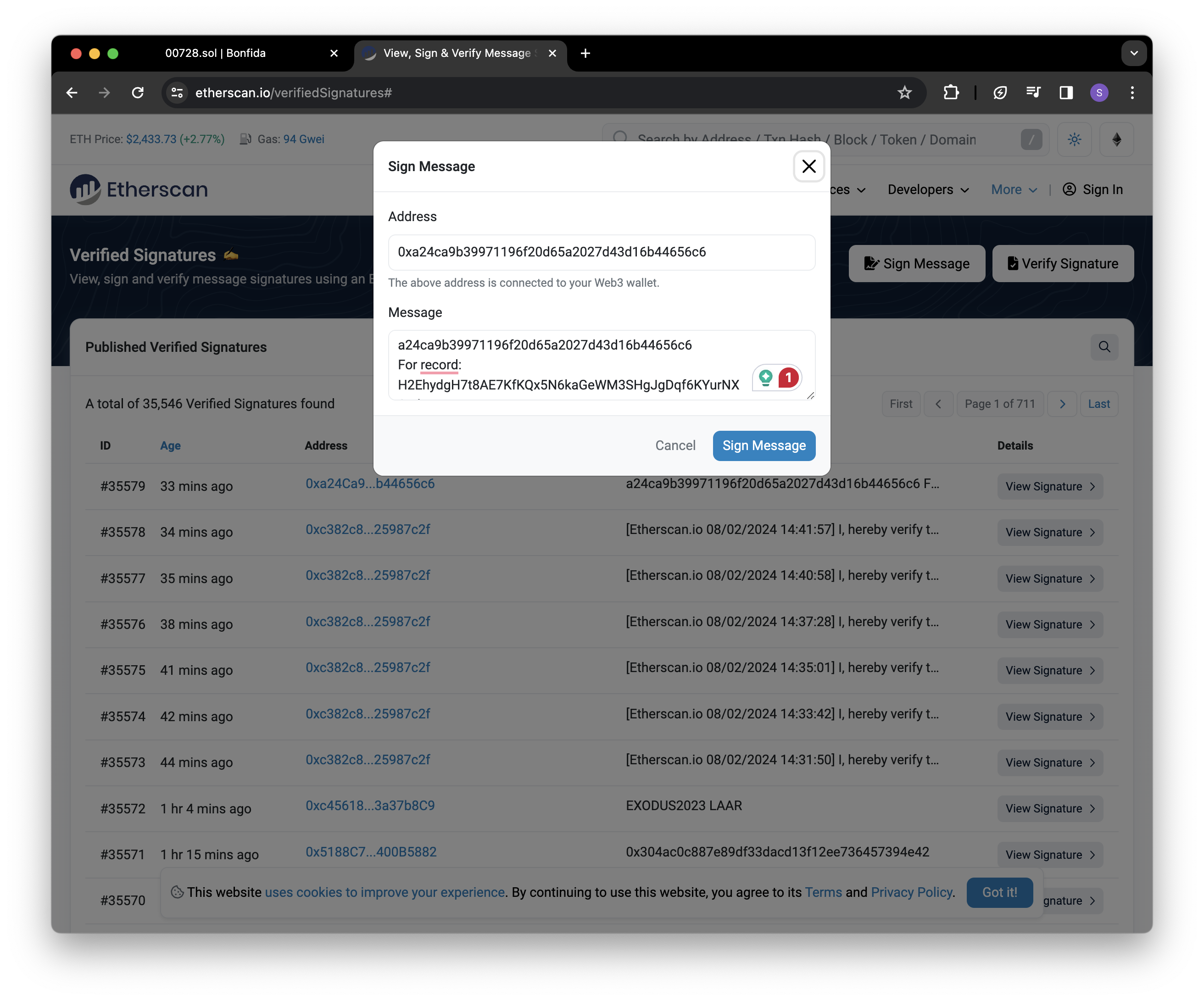Switch to the 00728.sol Bonfida tab
The width and height of the screenshot is (1204, 1001).
pyautogui.click(x=216, y=53)
